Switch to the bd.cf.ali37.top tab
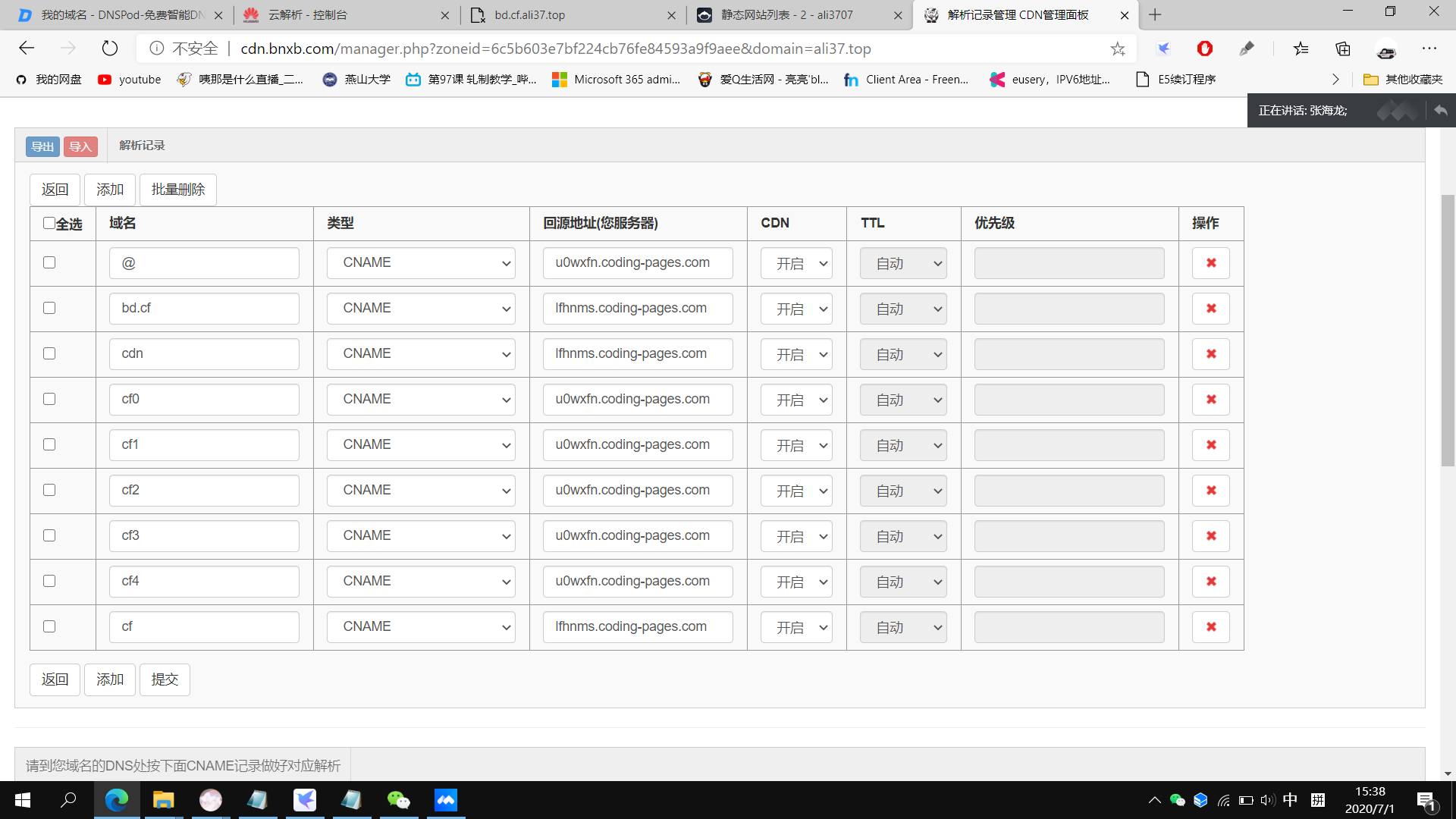1456x819 pixels. coord(529,15)
